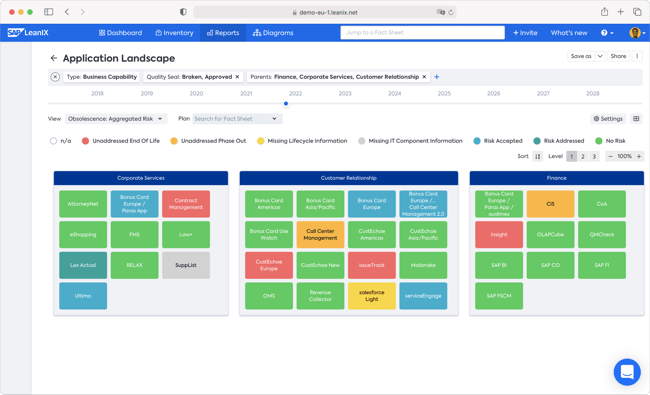The image size is (650, 395).
Task: Toggle Risk Accepted legend
Action: 498,141
